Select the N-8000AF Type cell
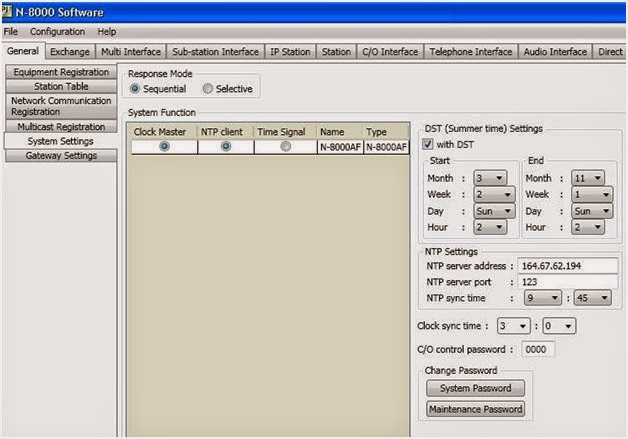This screenshot has width=628, height=439. click(x=386, y=147)
